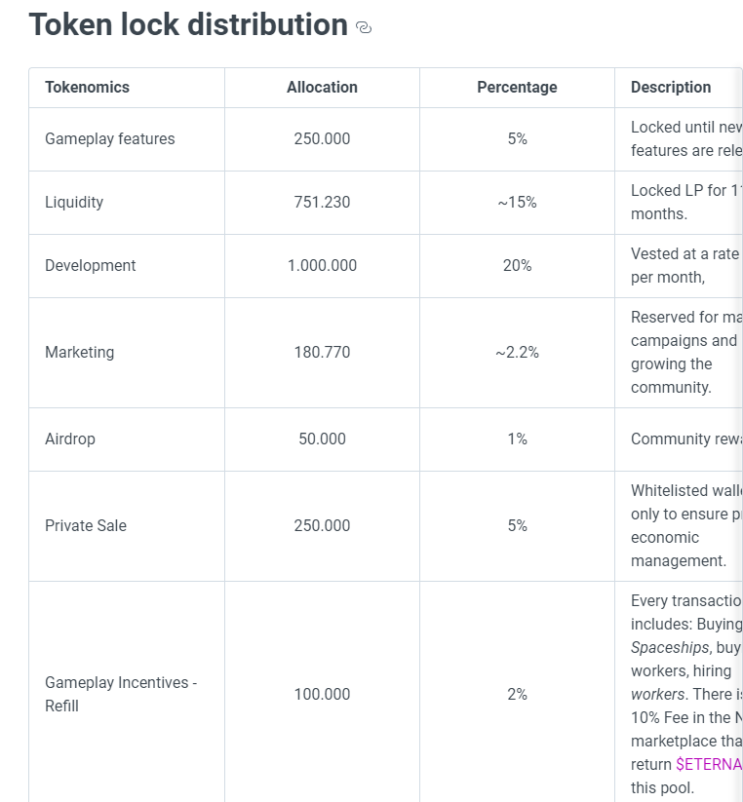
Task: Click the ~15% percentage cell
Action: (x=517, y=202)
